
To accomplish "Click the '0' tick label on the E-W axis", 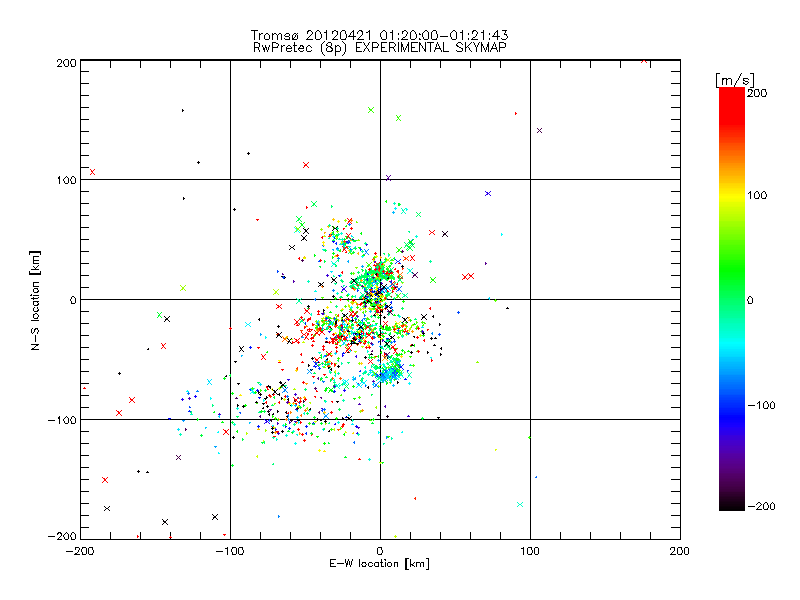I will pyautogui.click(x=380, y=551).
